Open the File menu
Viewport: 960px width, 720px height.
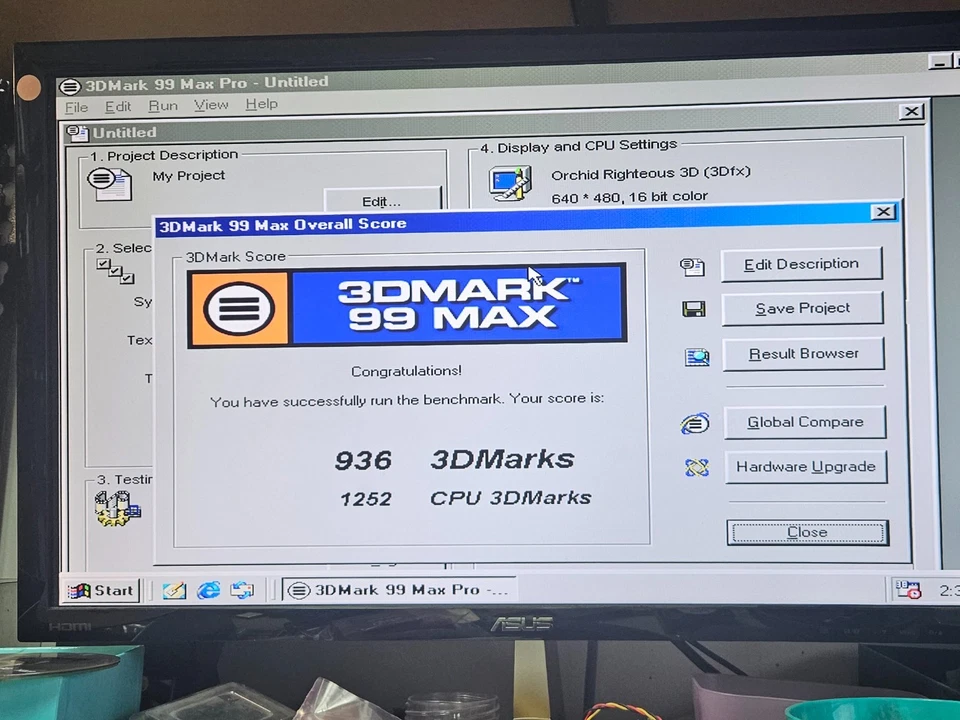pos(76,105)
